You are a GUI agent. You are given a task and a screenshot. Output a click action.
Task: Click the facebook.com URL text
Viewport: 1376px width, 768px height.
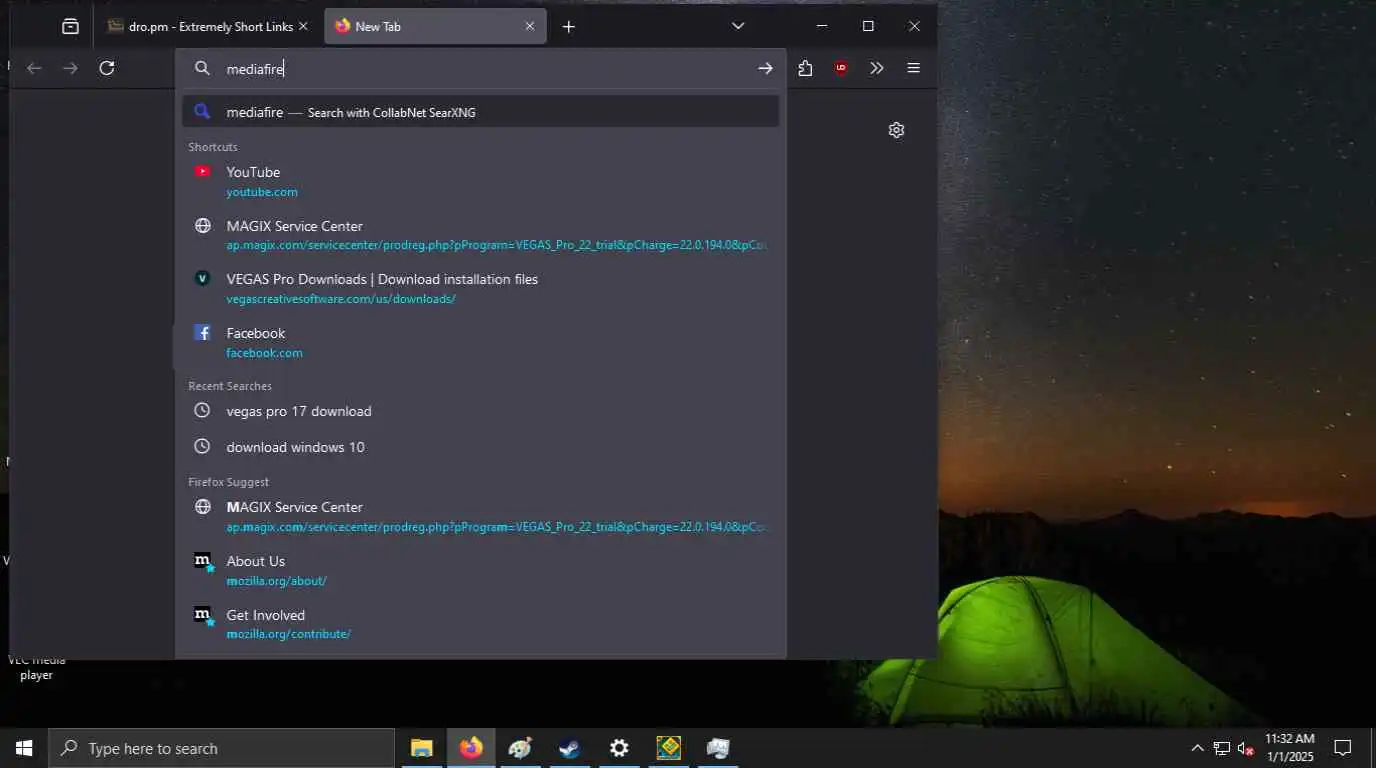[264, 353]
